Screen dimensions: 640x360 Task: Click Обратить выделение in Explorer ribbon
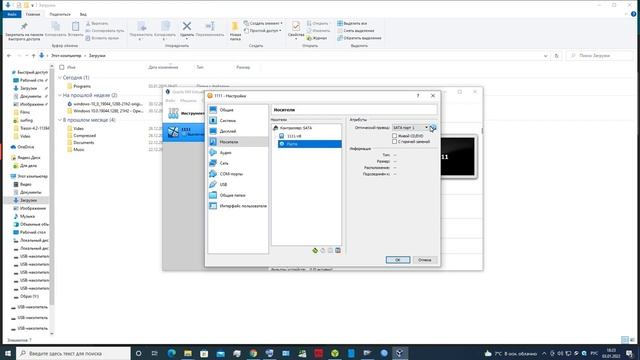pyautogui.click(x=359, y=38)
